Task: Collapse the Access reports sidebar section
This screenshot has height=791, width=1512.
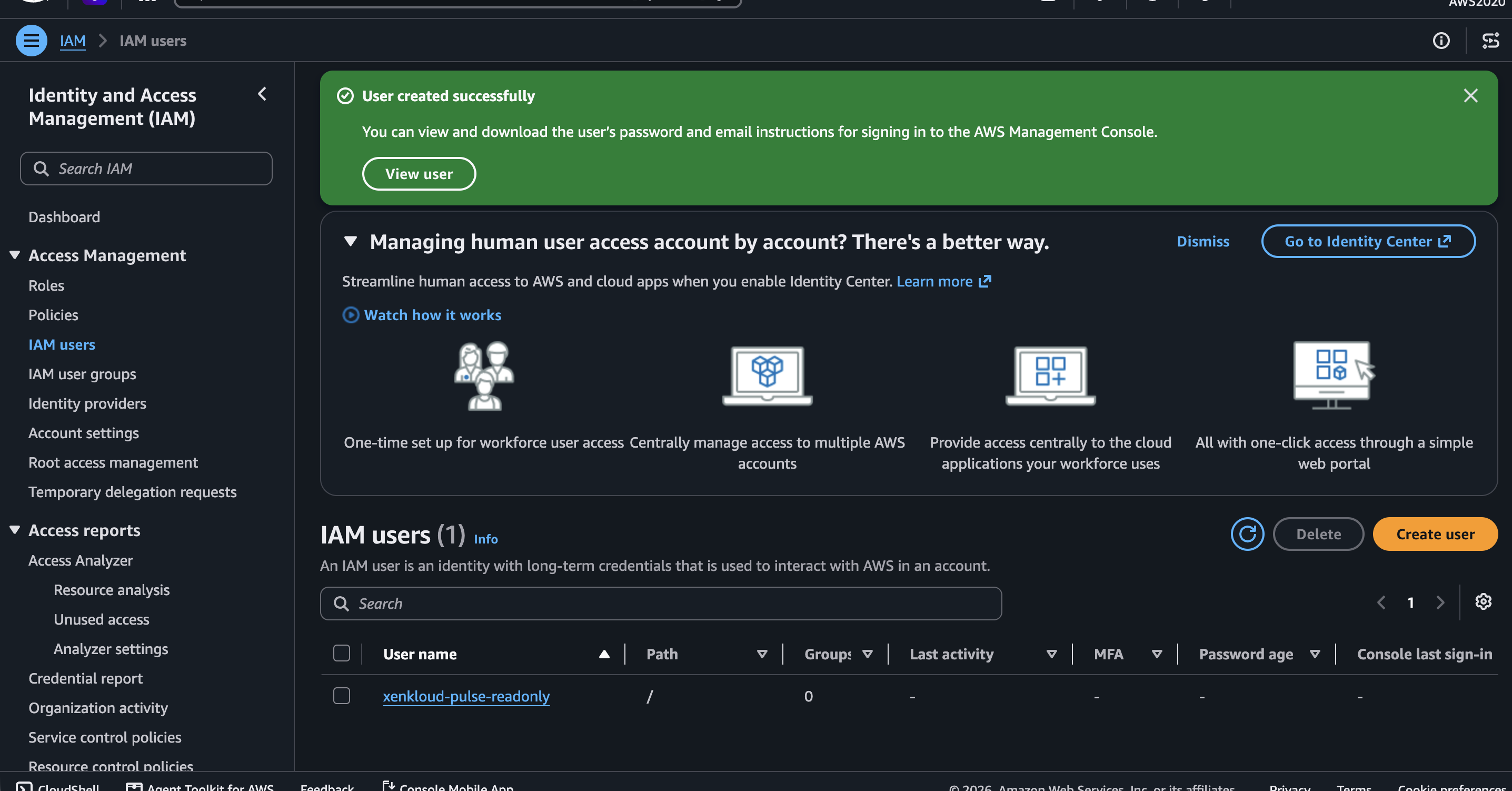Action: [15, 530]
